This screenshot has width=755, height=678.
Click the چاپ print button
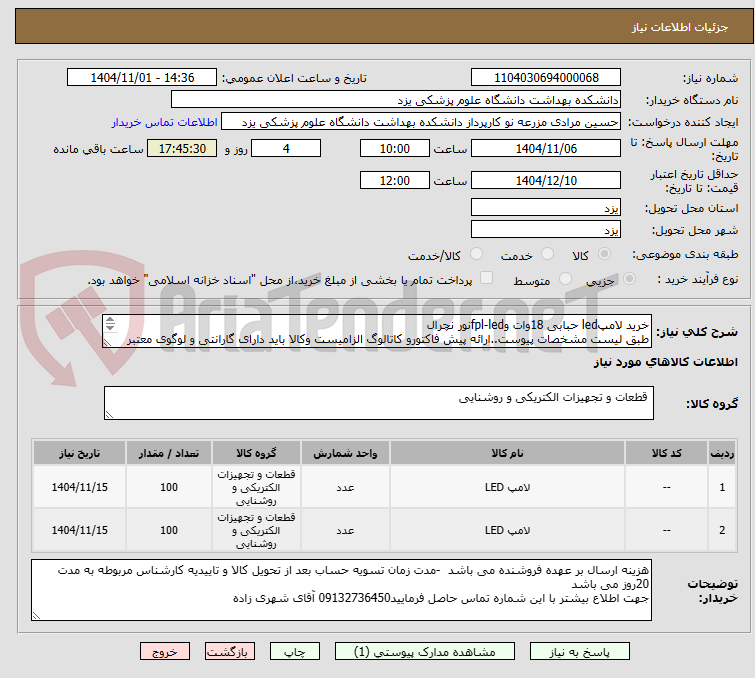[295, 652]
